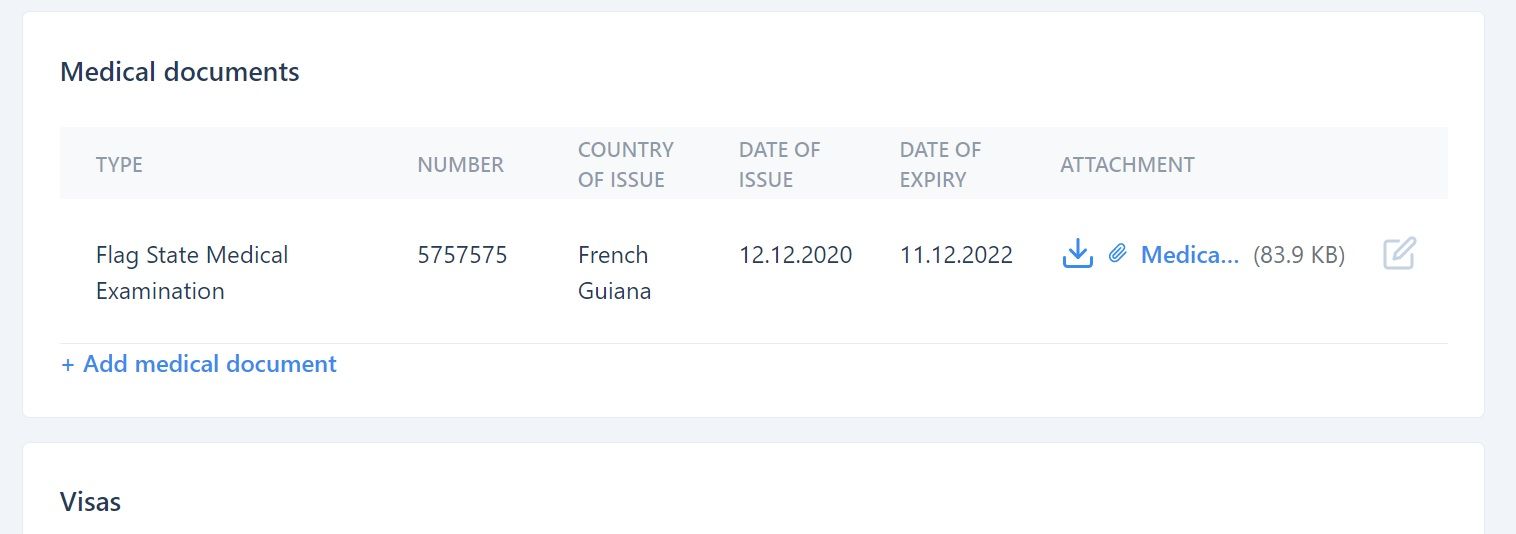Add medical document

tap(199, 364)
